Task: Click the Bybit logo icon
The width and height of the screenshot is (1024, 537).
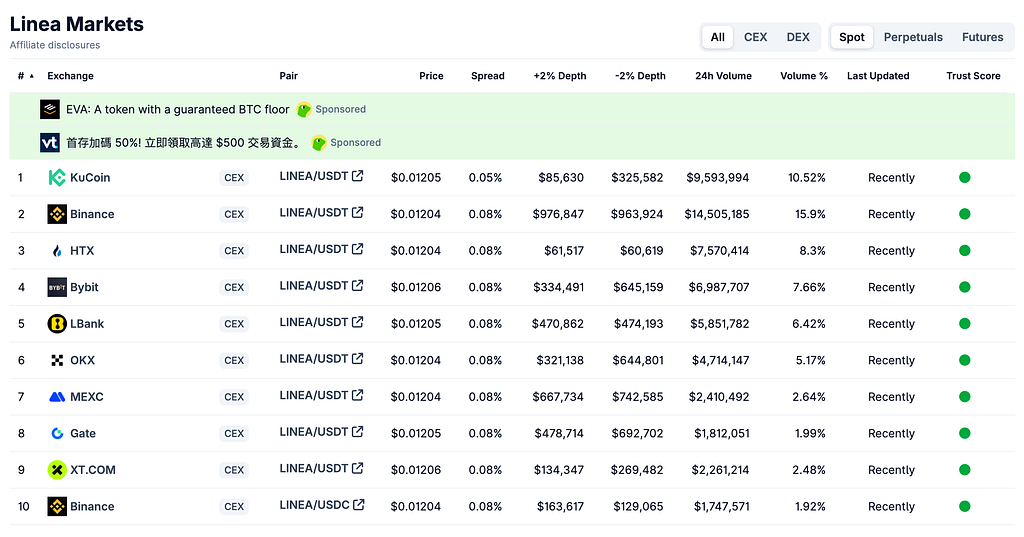Action: 57,287
